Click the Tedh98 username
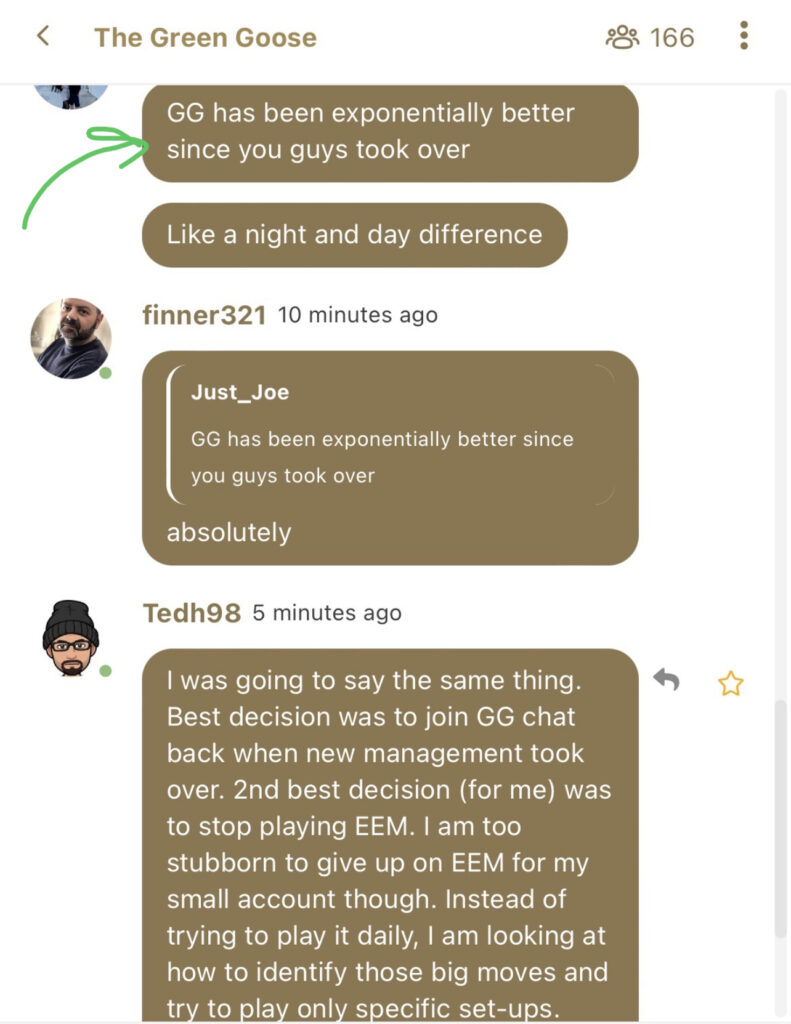The height and width of the screenshot is (1024, 791). point(191,613)
